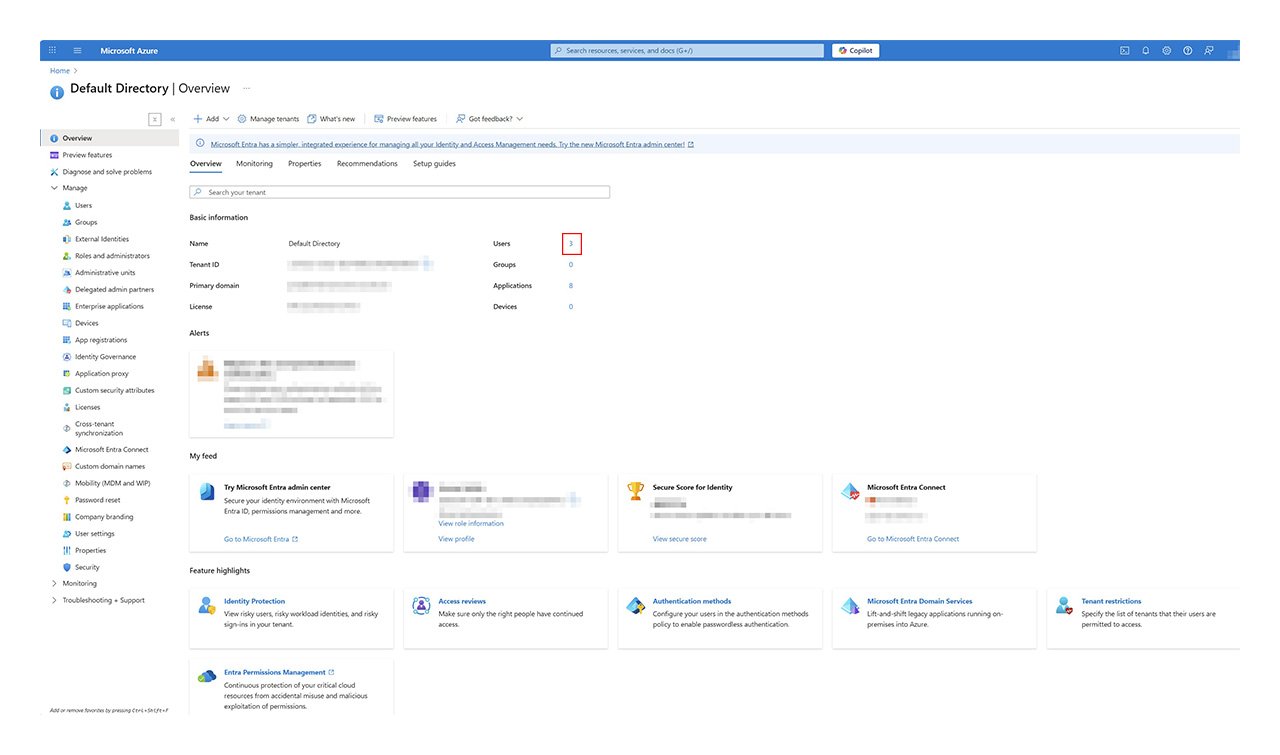This screenshot has width=1280, height=755.
Task: Switch to the Recommendations tab
Action: coord(367,164)
